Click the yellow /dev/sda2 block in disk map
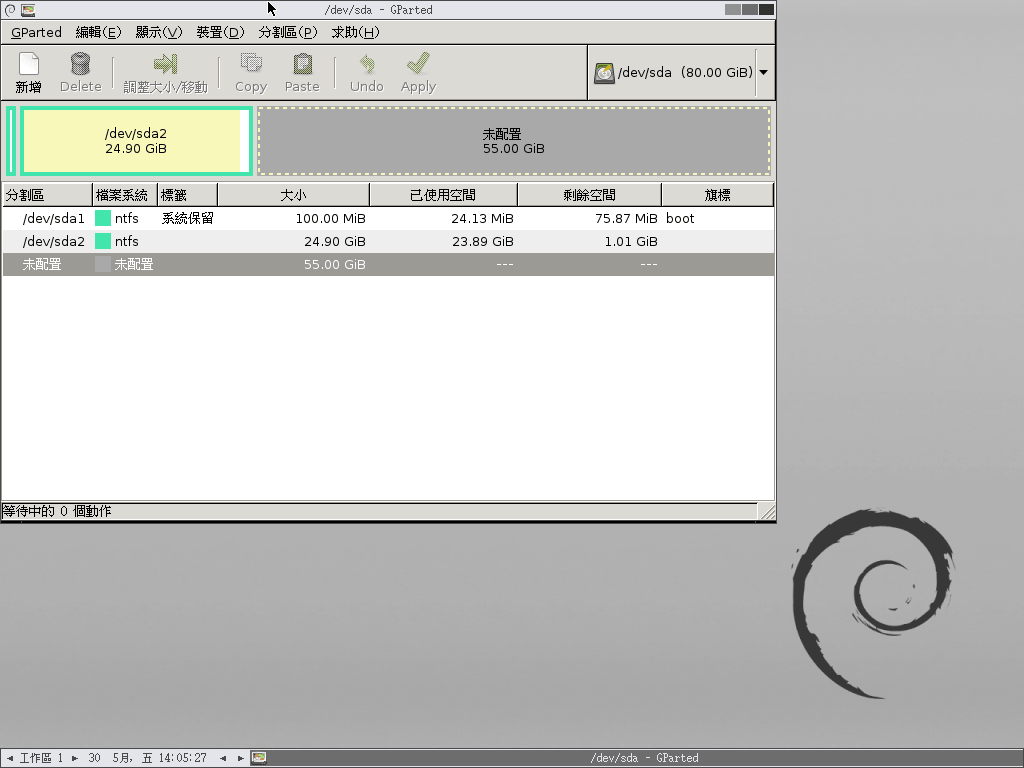 135,141
